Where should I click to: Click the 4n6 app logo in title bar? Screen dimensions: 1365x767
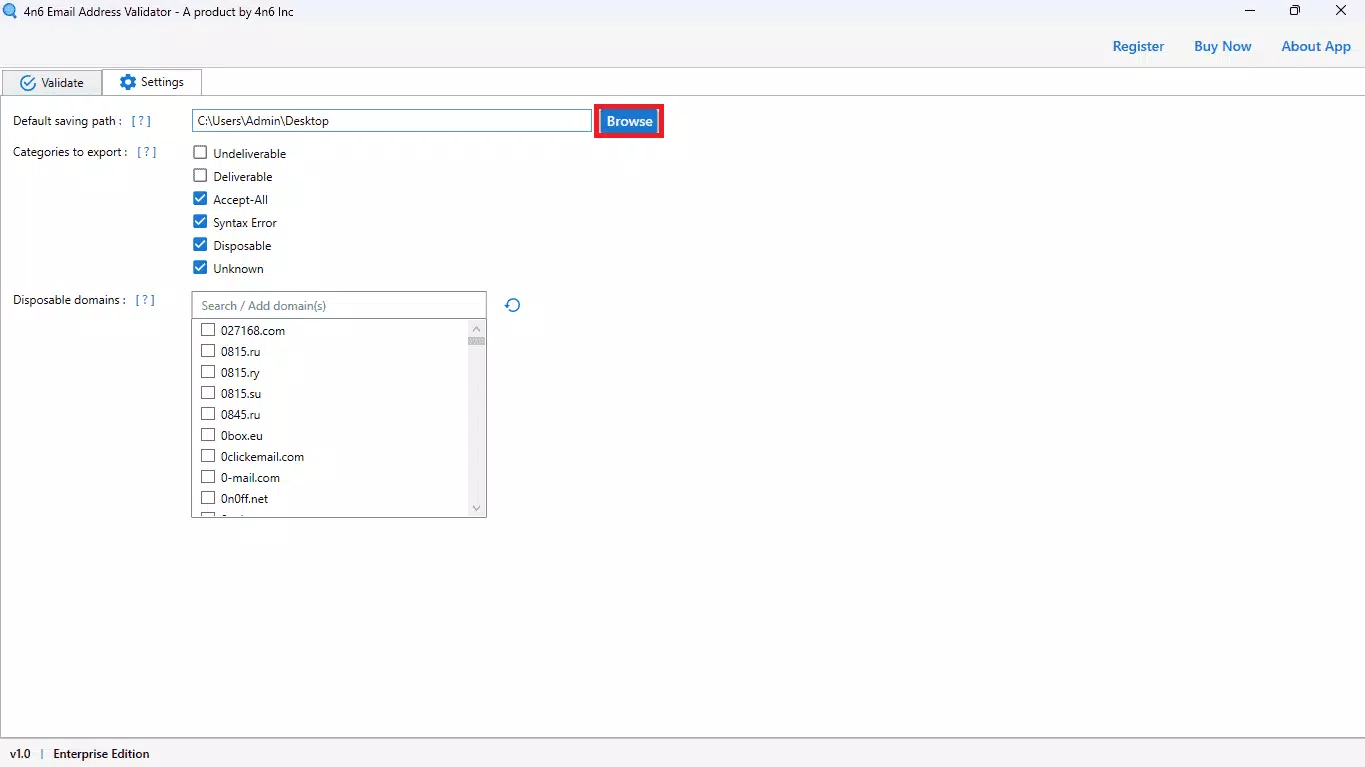(x=10, y=11)
